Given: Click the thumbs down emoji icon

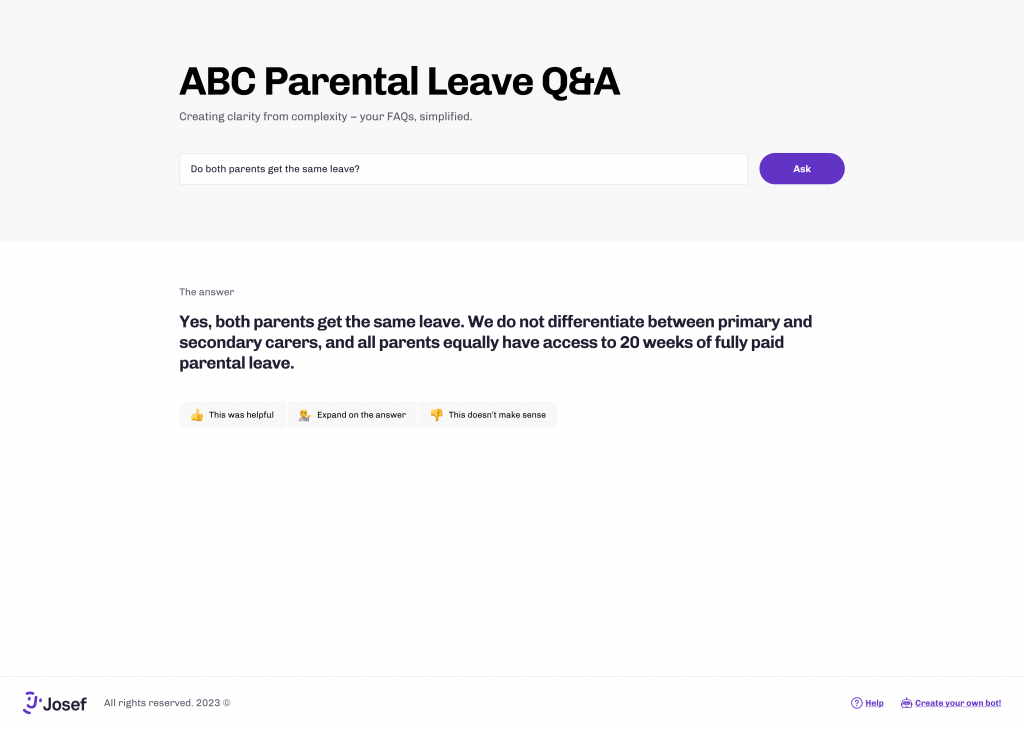Looking at the screenshot, I should tap(436, 415).
